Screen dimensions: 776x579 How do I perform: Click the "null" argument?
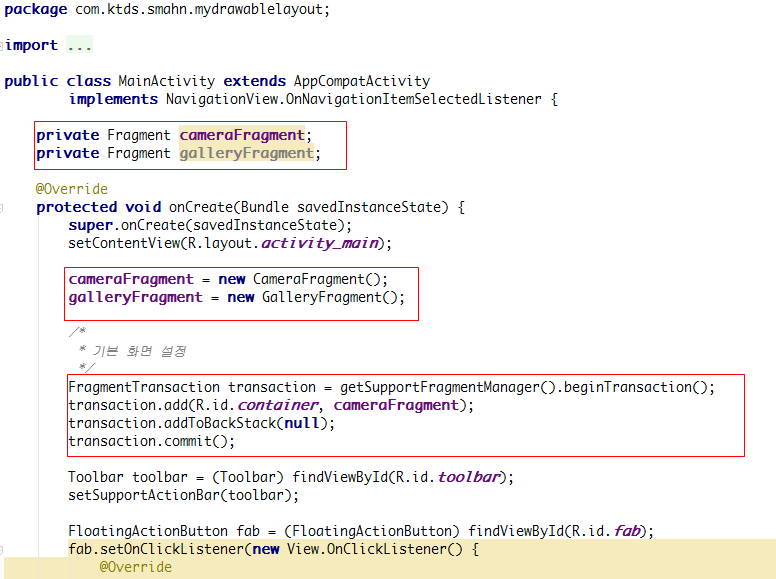[301, 423]
